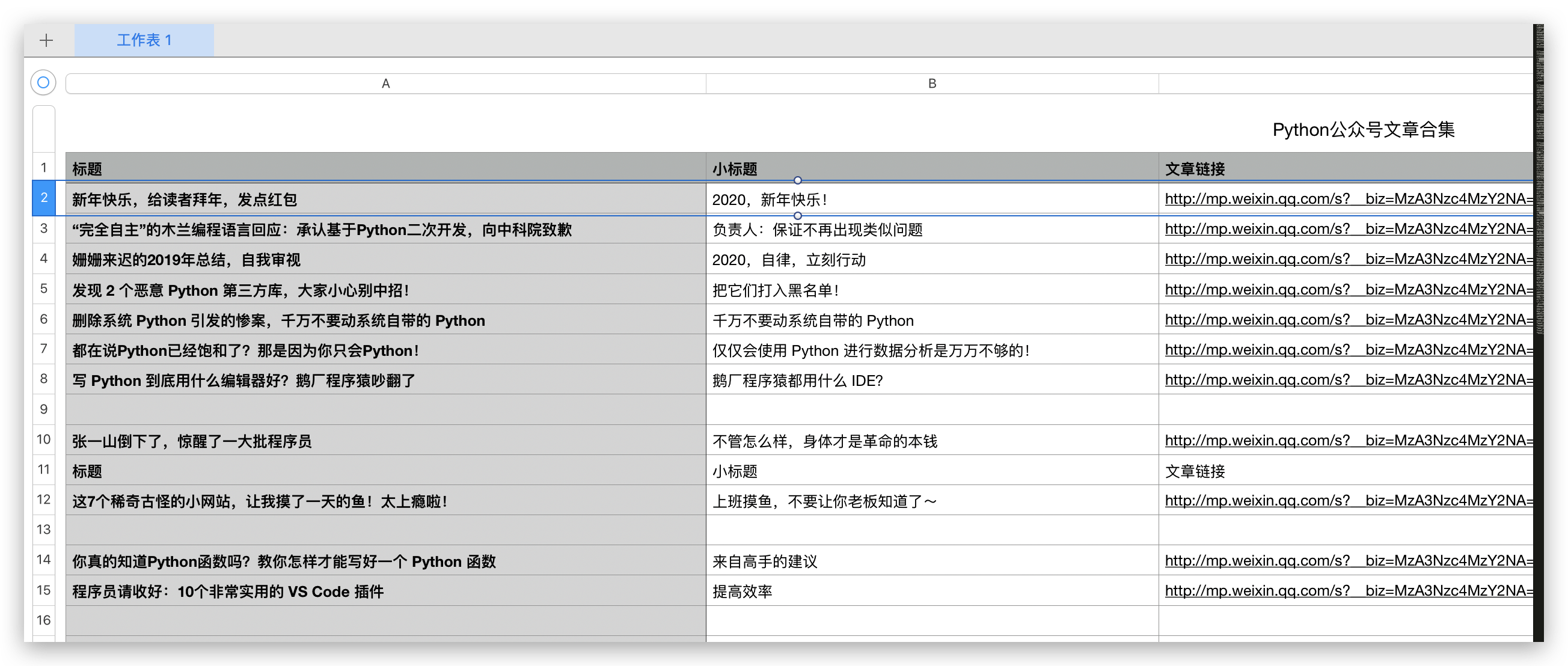Select the empty column A cell in row 9
Screen dimensions: 1568x666
(385, 409)
